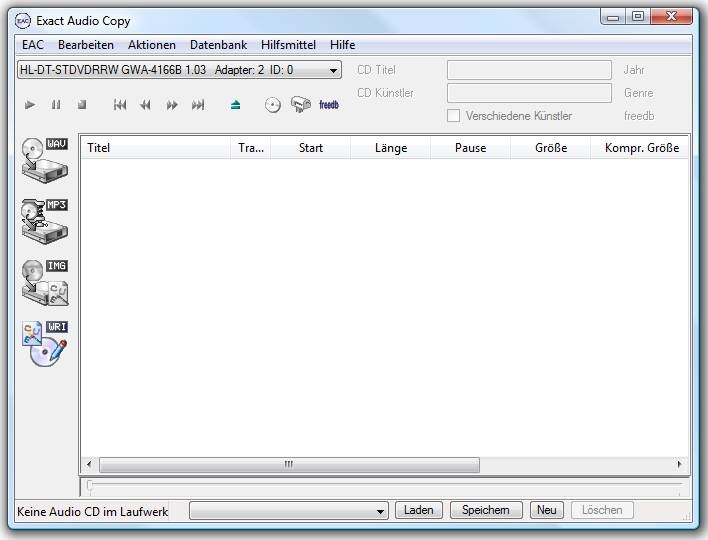The width and height of the screenshot is (708, 540).
Task: Sort by the Größe column header
Action: click(550, 148)
